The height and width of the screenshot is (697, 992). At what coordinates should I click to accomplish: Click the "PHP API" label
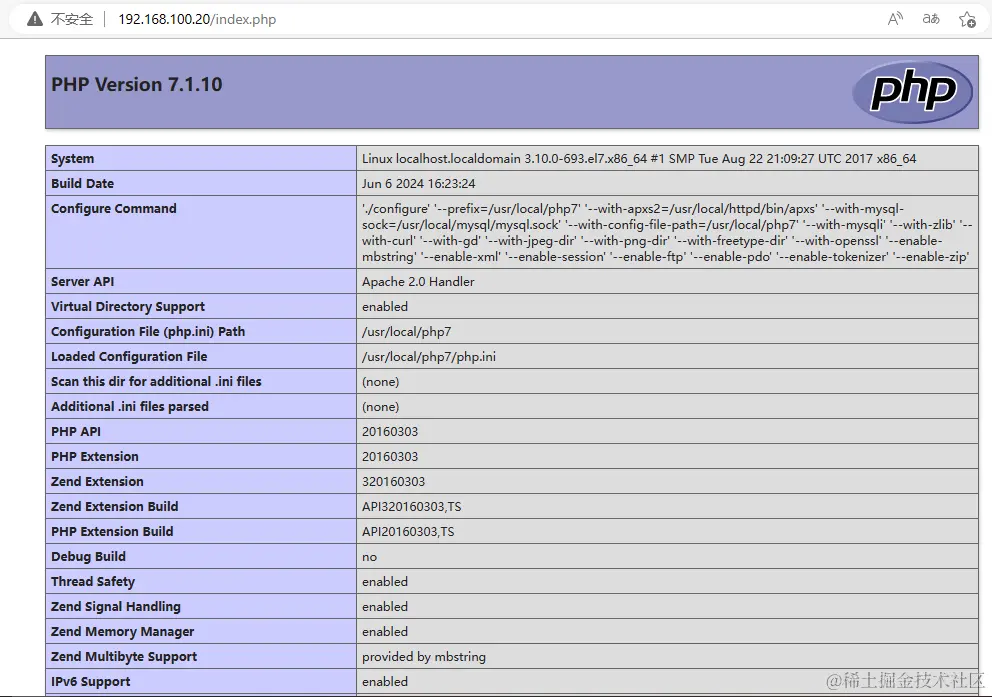point(76,431)
